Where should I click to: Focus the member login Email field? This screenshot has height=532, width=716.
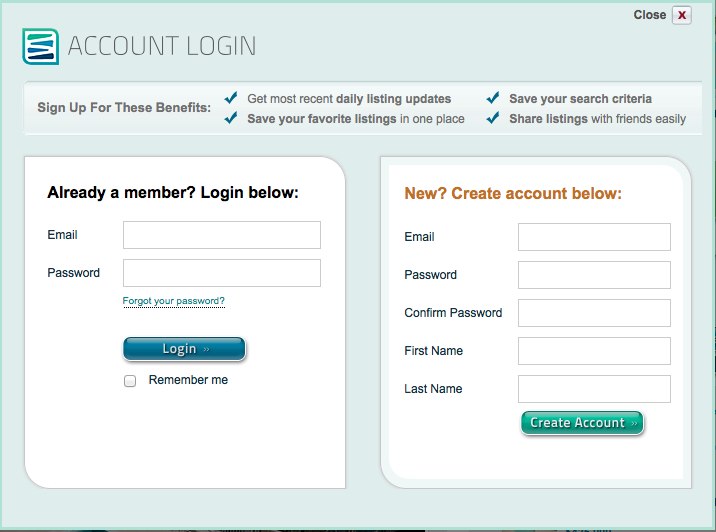click(222, 235)
